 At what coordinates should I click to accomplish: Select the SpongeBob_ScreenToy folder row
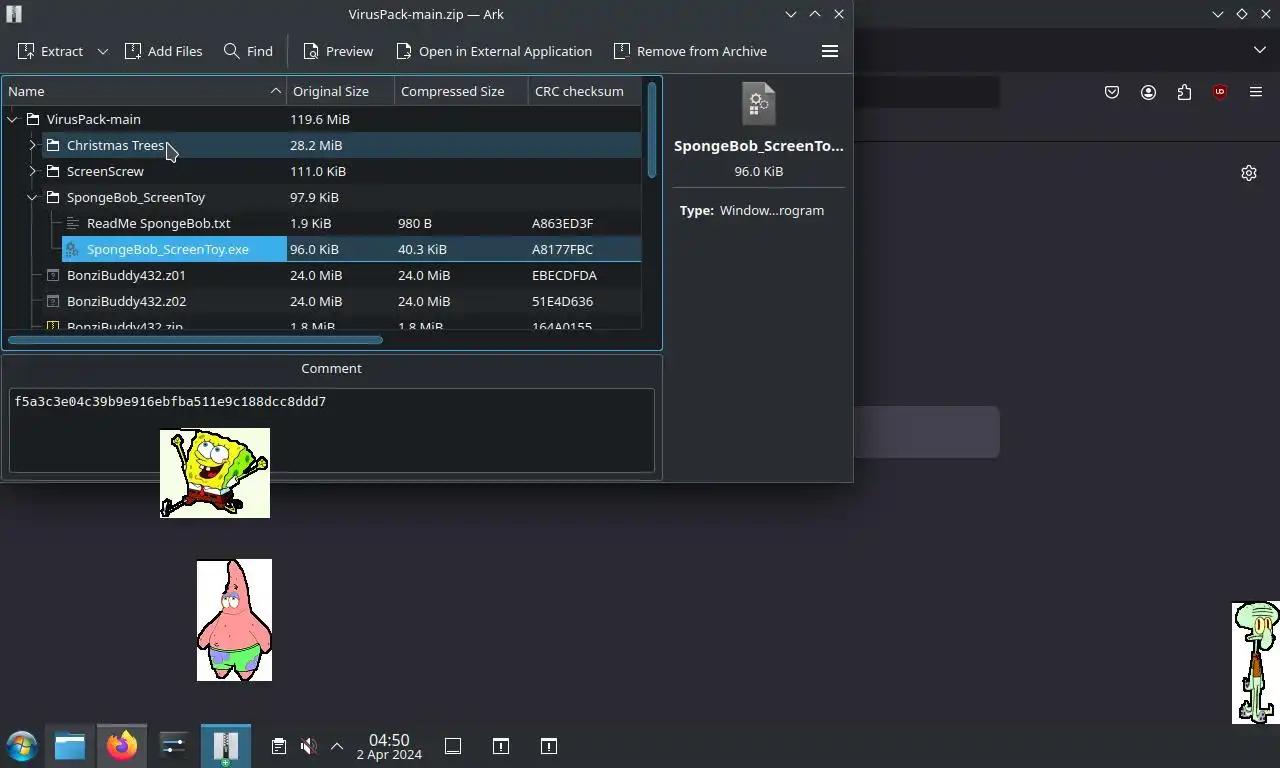[321, 197]
